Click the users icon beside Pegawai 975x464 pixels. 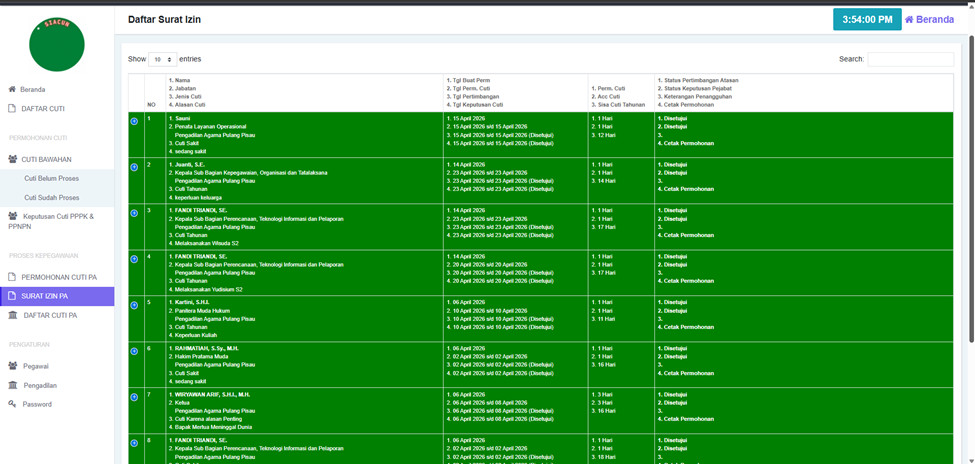[12, 366]
